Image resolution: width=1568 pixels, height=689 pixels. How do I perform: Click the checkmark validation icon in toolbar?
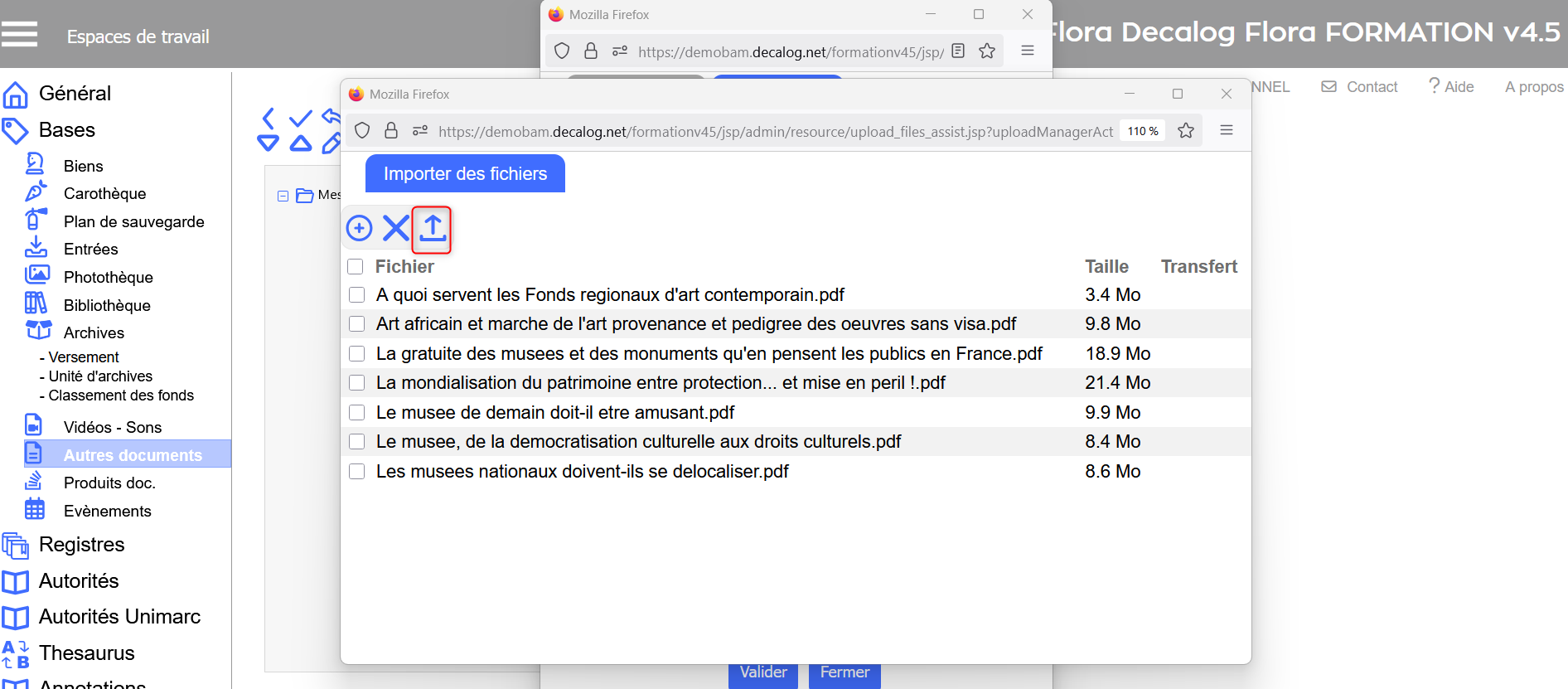pos(301,118)
